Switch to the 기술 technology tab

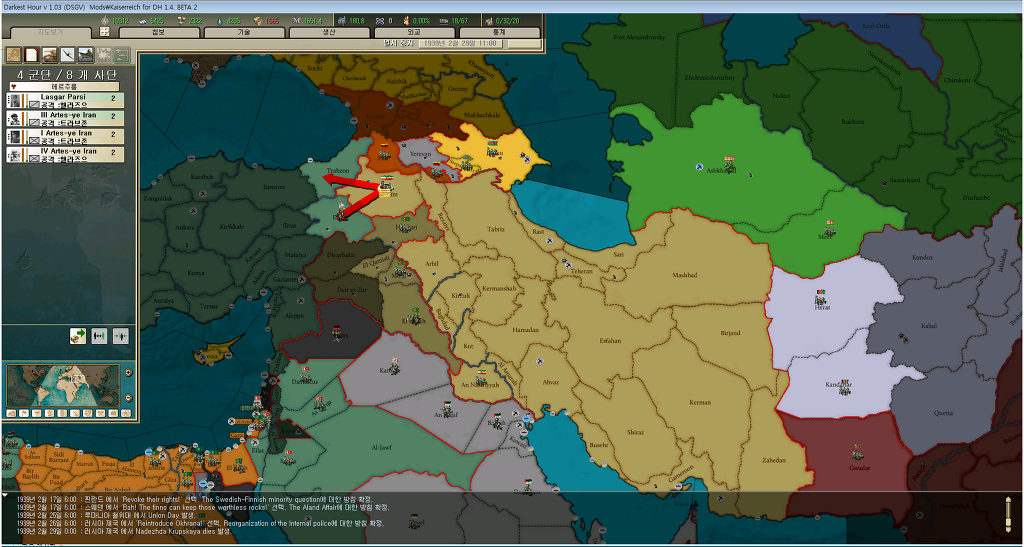(x=244, y=32)
